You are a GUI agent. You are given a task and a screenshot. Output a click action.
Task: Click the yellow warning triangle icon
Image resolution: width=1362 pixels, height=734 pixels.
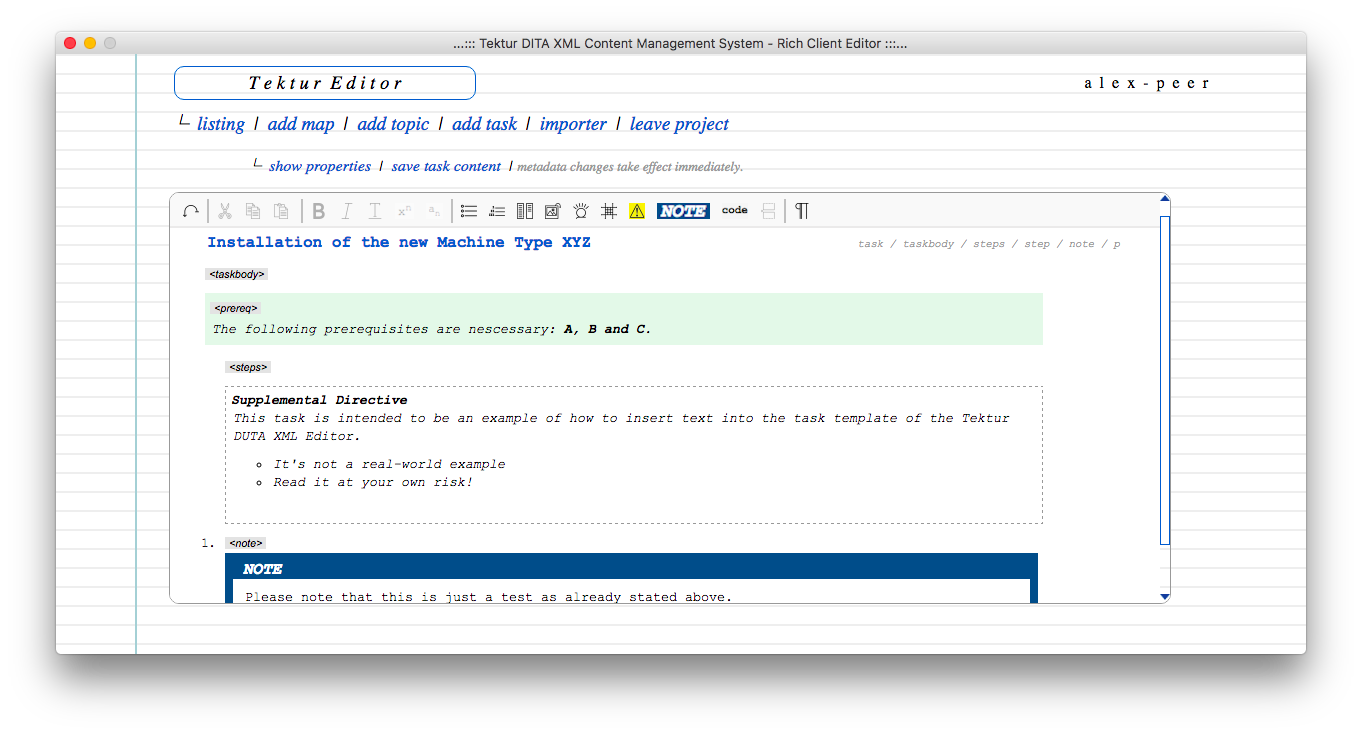[x=637, y=211]
